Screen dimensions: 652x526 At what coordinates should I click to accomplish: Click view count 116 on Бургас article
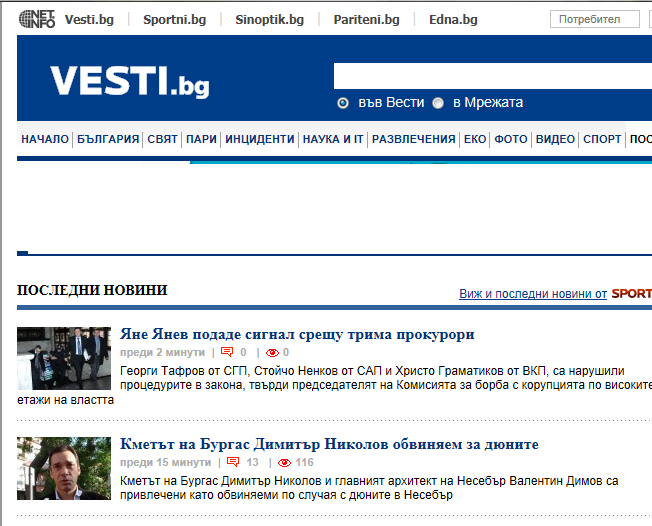[304, 462]
